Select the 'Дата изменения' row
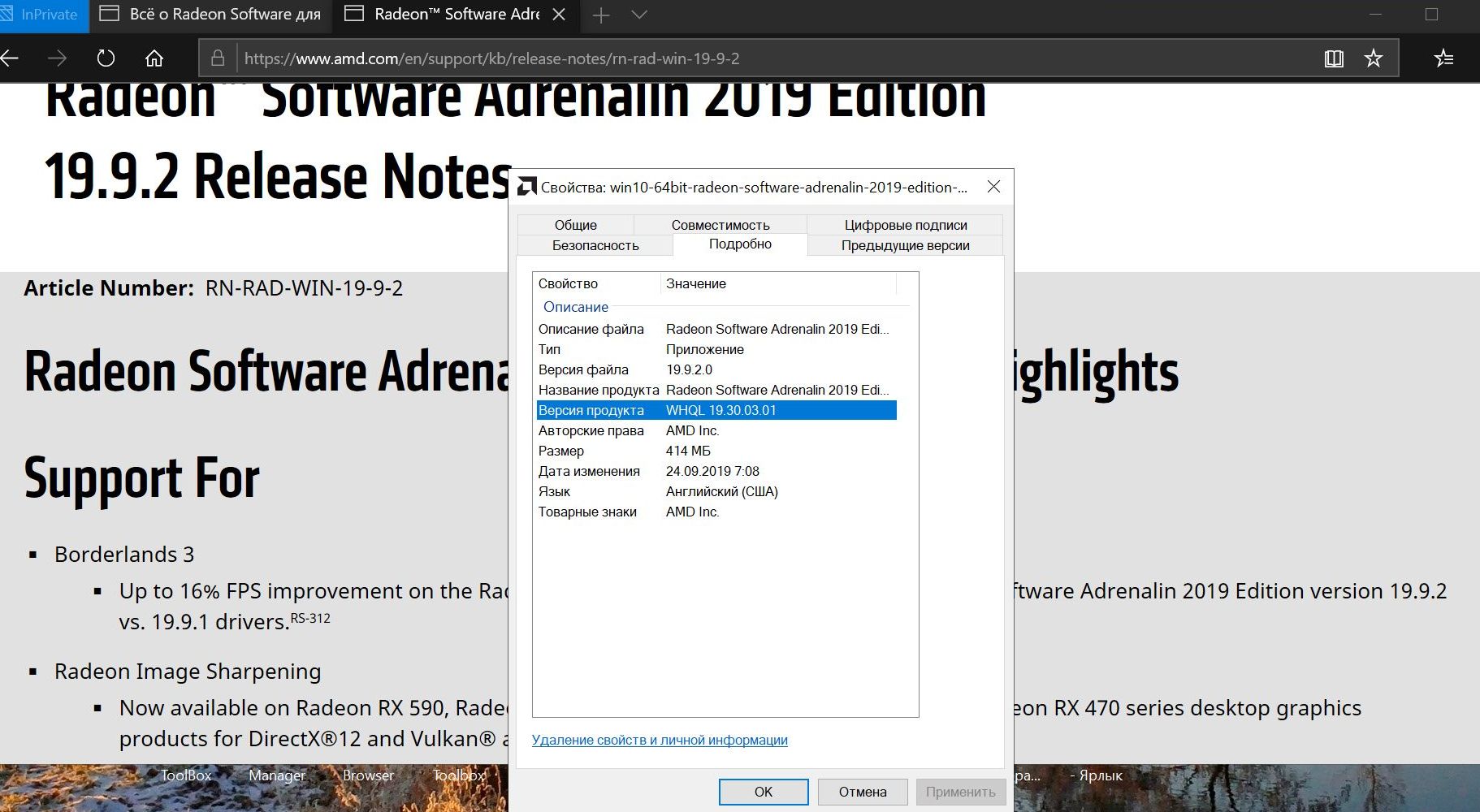The height and width of the screenshot is (812, 1480). [x=716, y=471]
